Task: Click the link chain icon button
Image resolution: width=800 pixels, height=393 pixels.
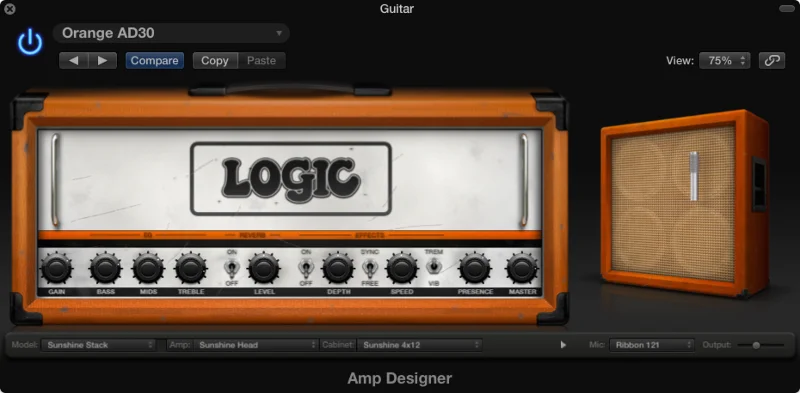Action: pos(771,61)
